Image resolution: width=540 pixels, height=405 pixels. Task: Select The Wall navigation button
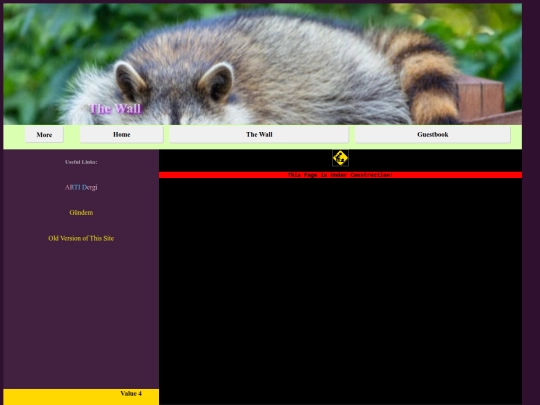(x=259, y=134)
